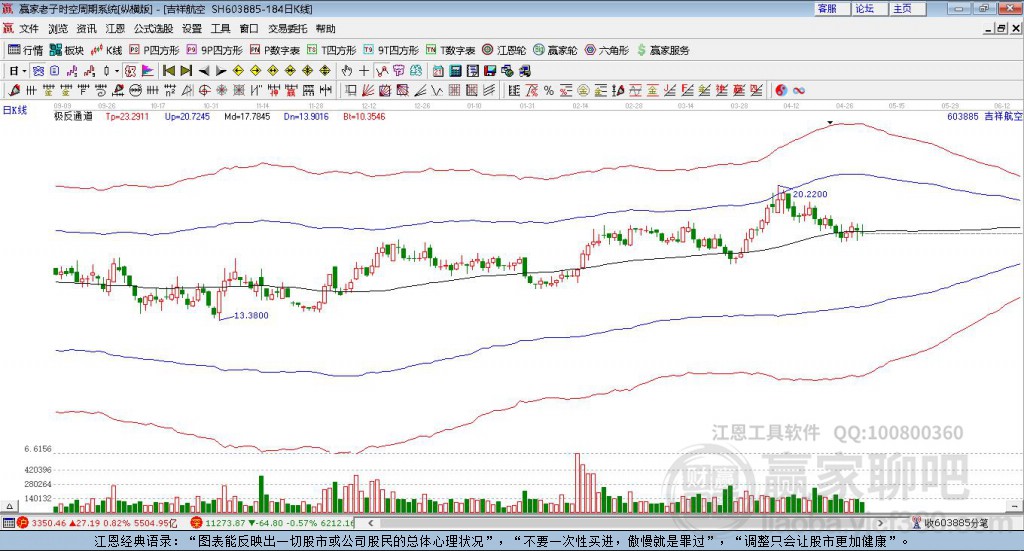Switch to the K线 chart view
This screenshot has width=1024, height=551.
tap(106, 50)
